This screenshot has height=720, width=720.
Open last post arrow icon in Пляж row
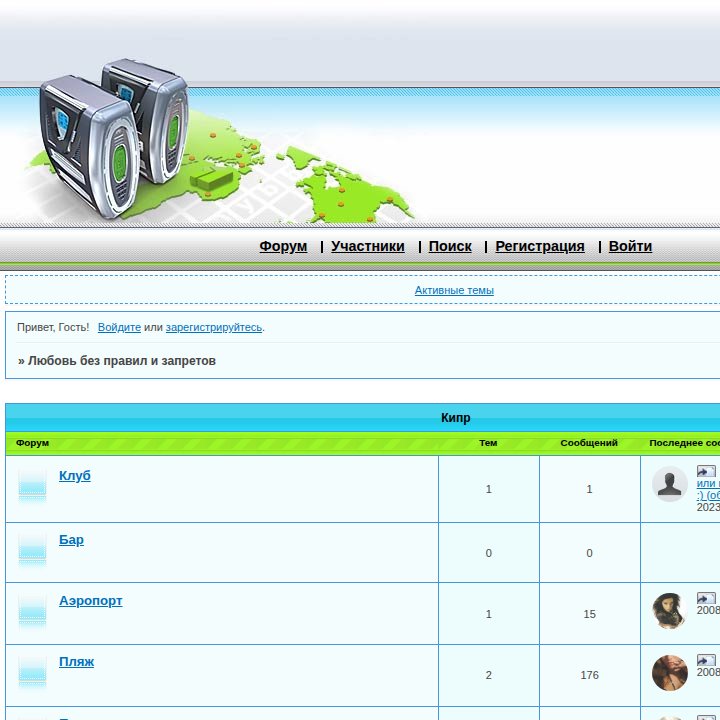click(x=706, y=660)
